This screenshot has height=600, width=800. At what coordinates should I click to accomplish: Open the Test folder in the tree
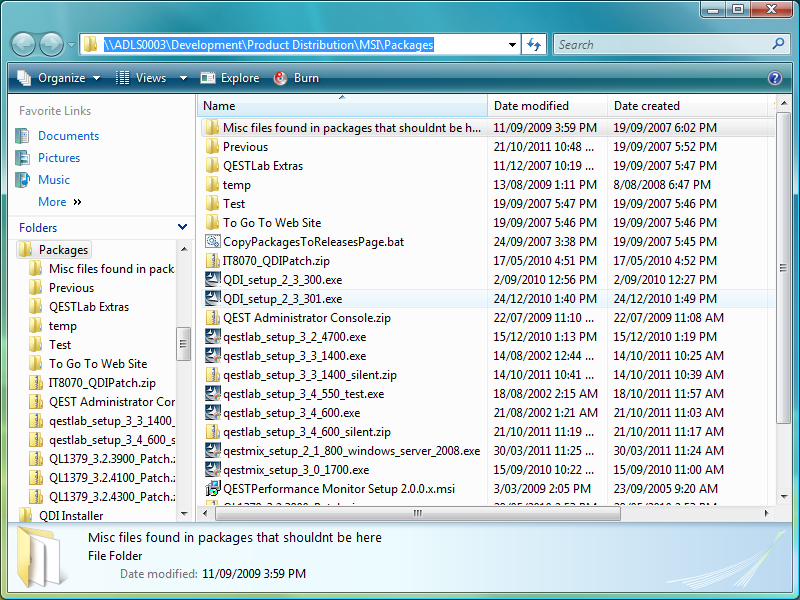[59, 344]
